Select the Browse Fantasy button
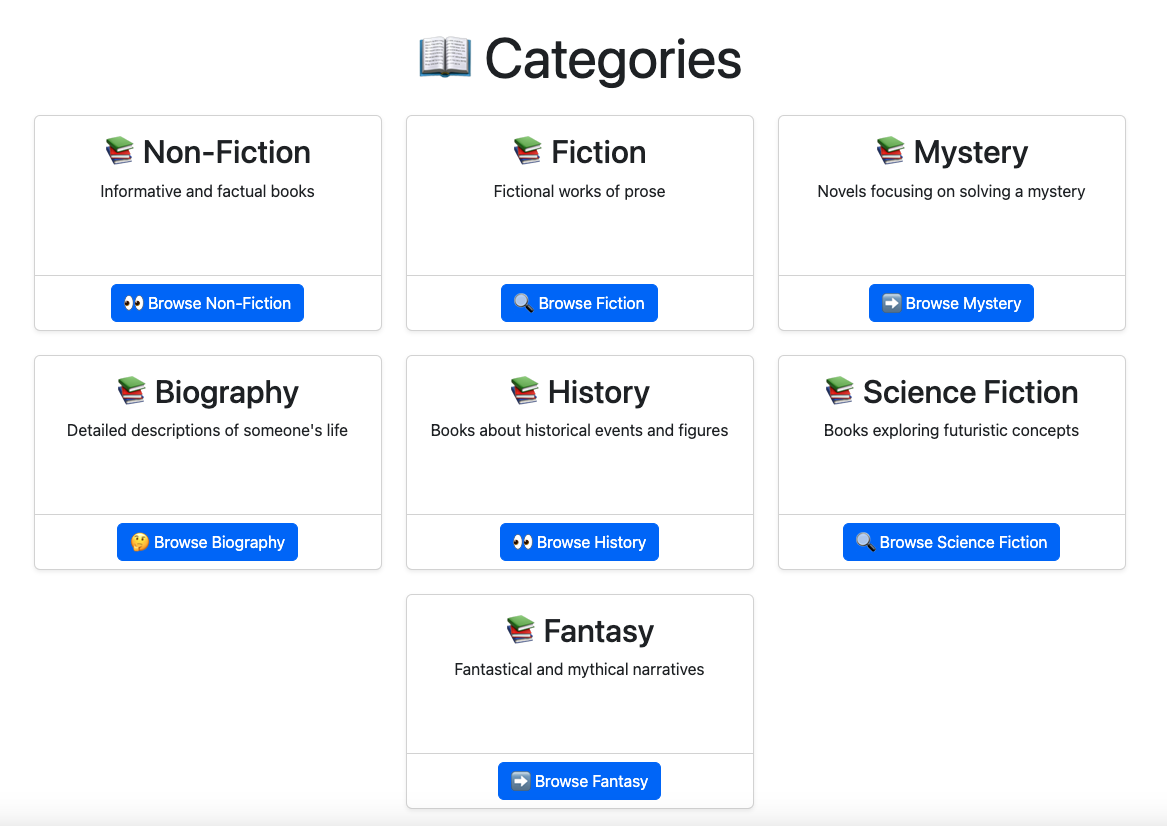Screen dimensions: 1167x826 click(x=579, y=781)
